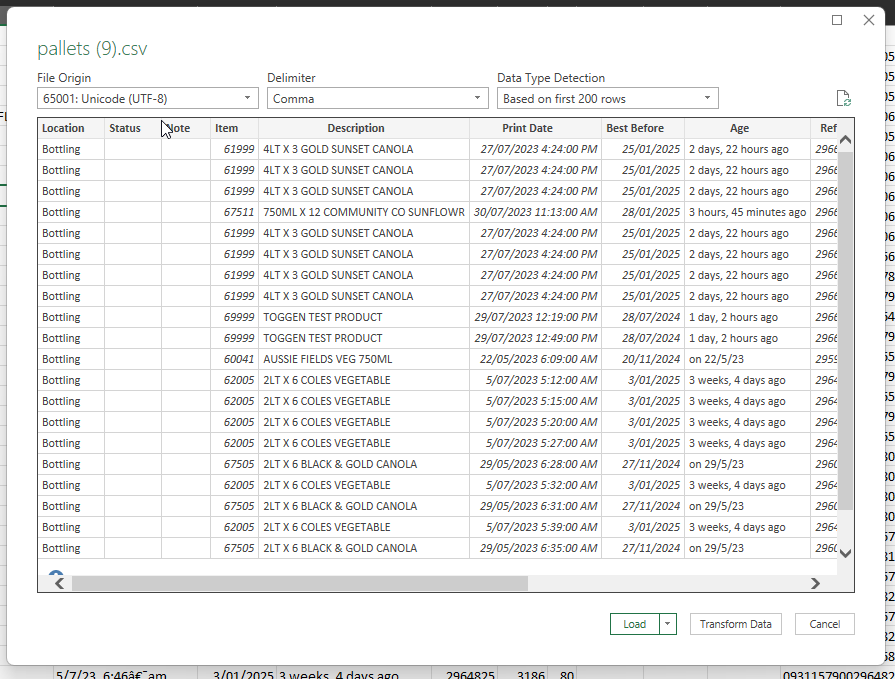Click the scroll left arrow of preview
The width and height of the screenshot is (895, 679).
[59, 583]
